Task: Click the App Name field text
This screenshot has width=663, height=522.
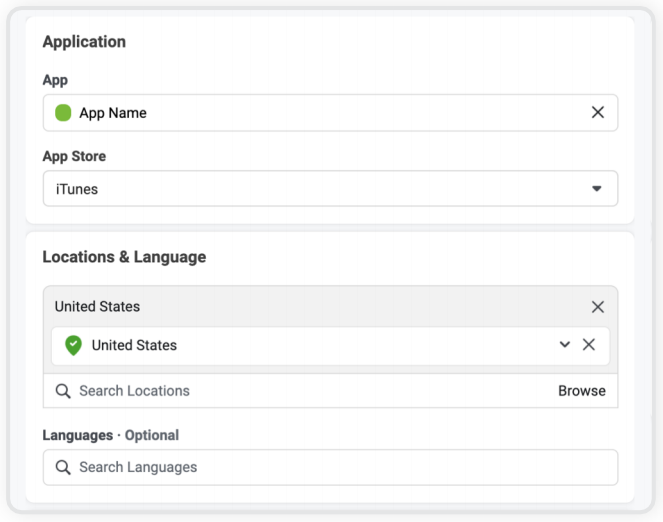Action: click(113, 113)
